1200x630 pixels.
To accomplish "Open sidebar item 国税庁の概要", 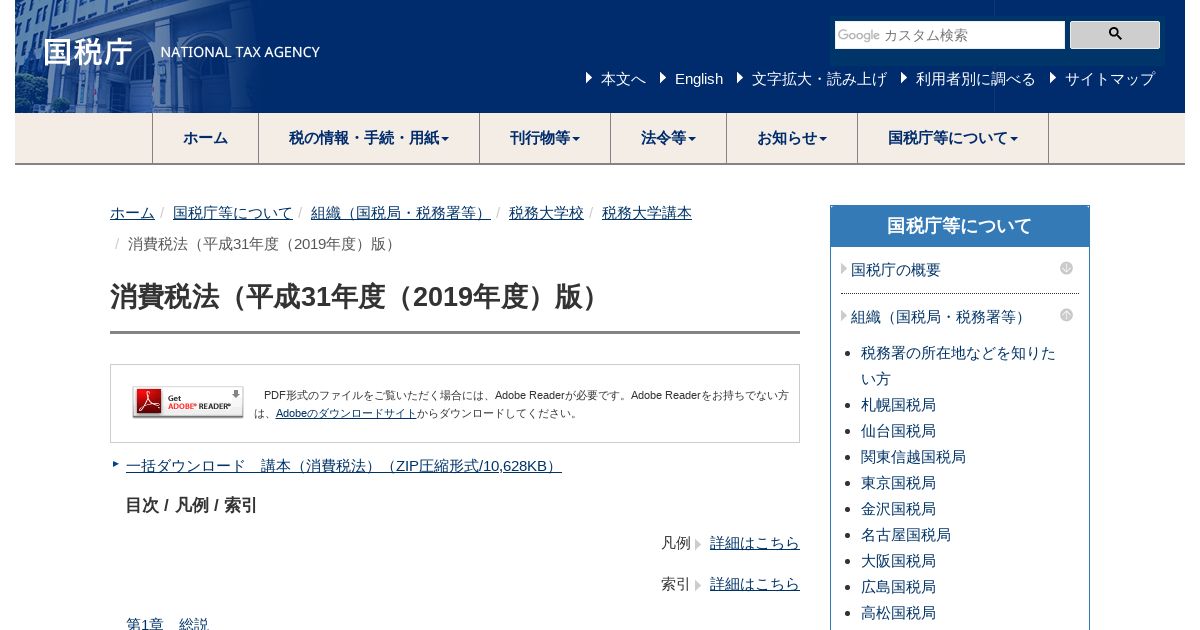I will point(896,270).
